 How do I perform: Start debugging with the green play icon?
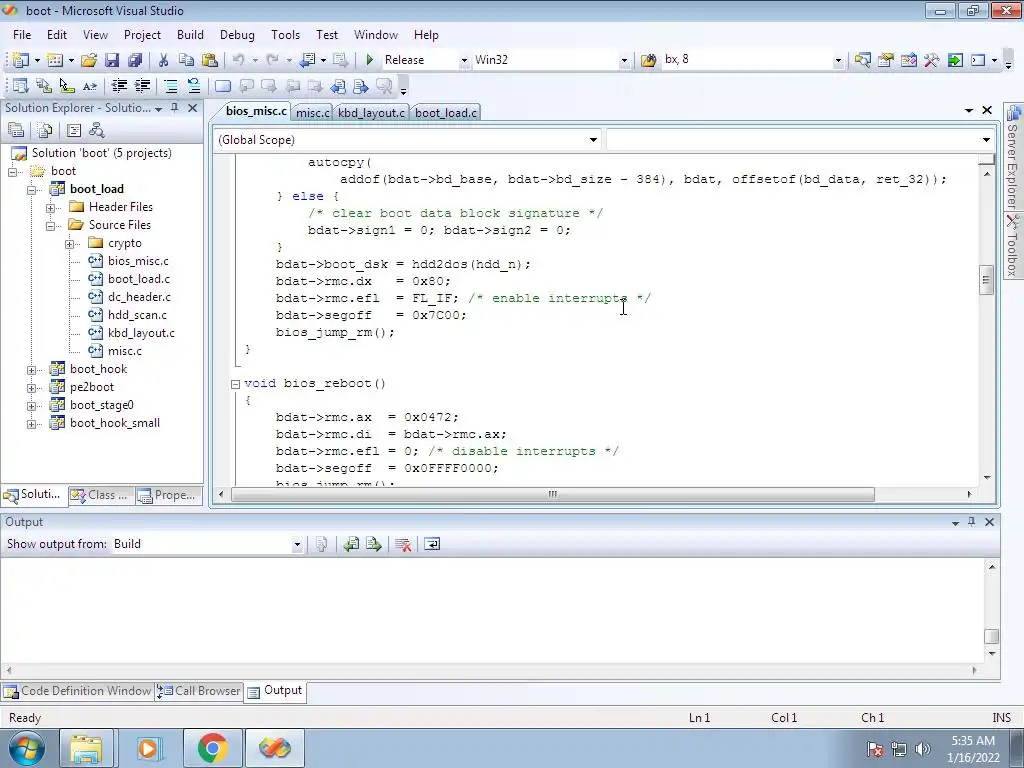(x=369, y=60)
